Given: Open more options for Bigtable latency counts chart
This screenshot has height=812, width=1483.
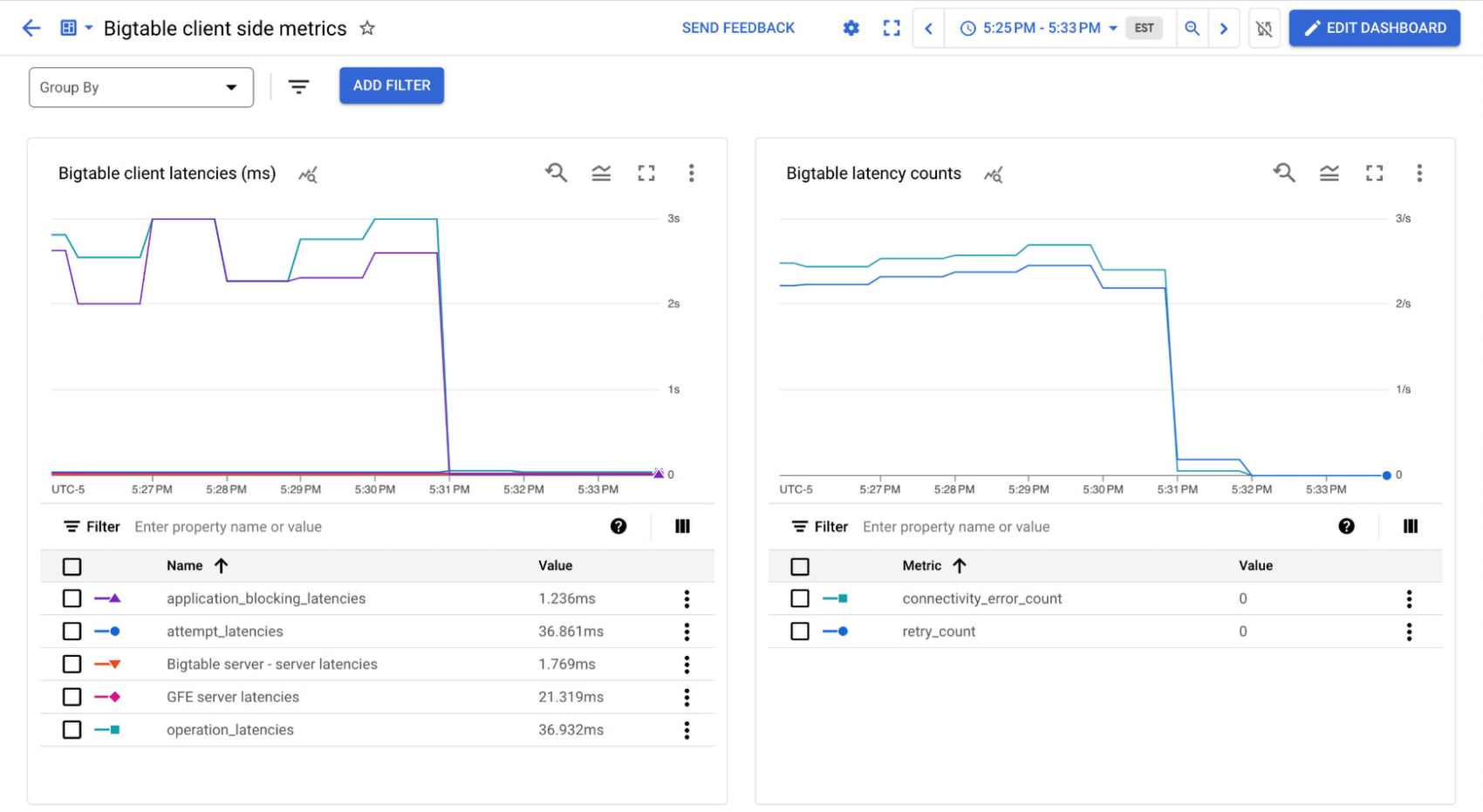Looking at the screenshot, I should click(1419, 173).
